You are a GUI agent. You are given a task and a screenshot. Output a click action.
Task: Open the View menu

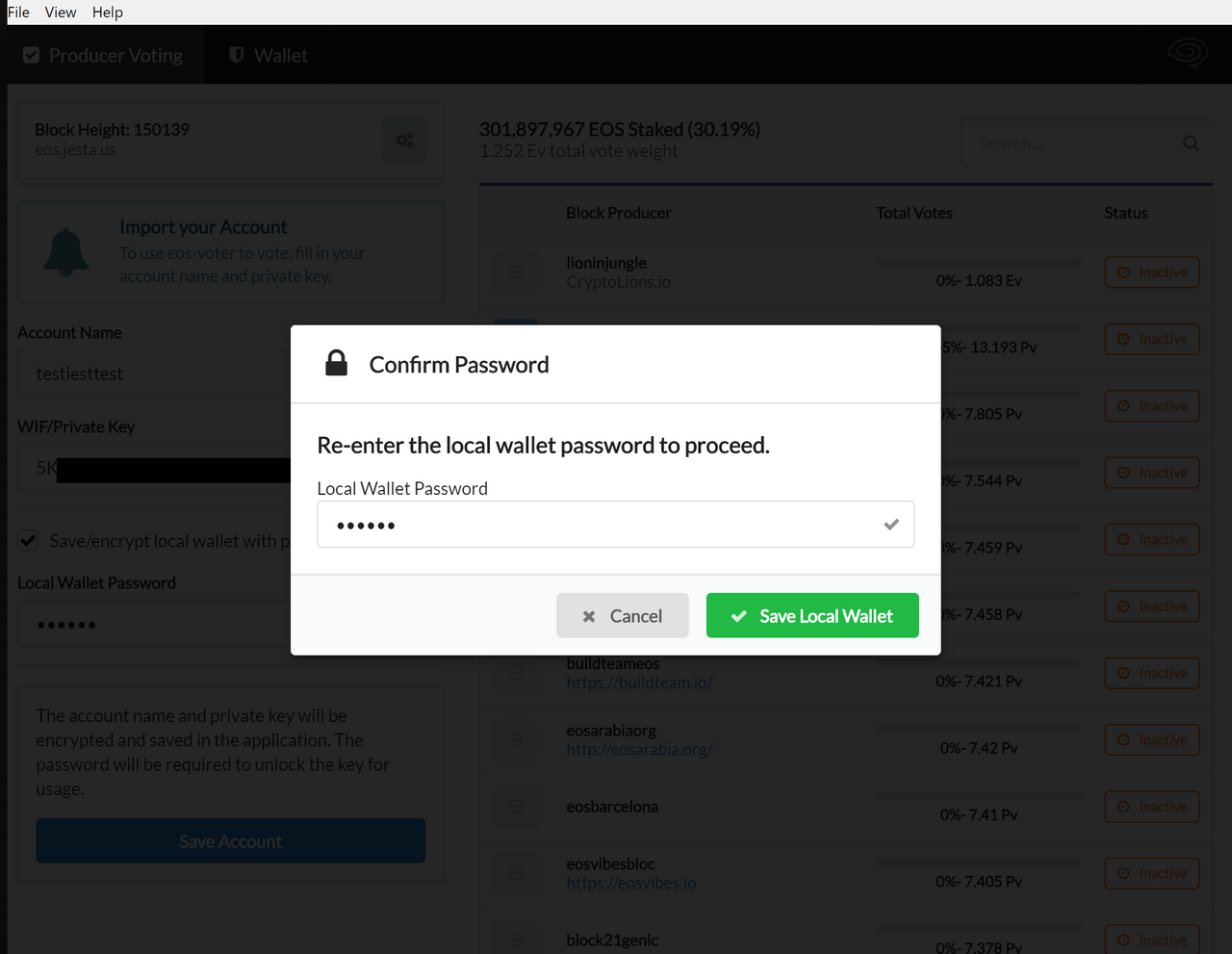click(x=61, y=13)
